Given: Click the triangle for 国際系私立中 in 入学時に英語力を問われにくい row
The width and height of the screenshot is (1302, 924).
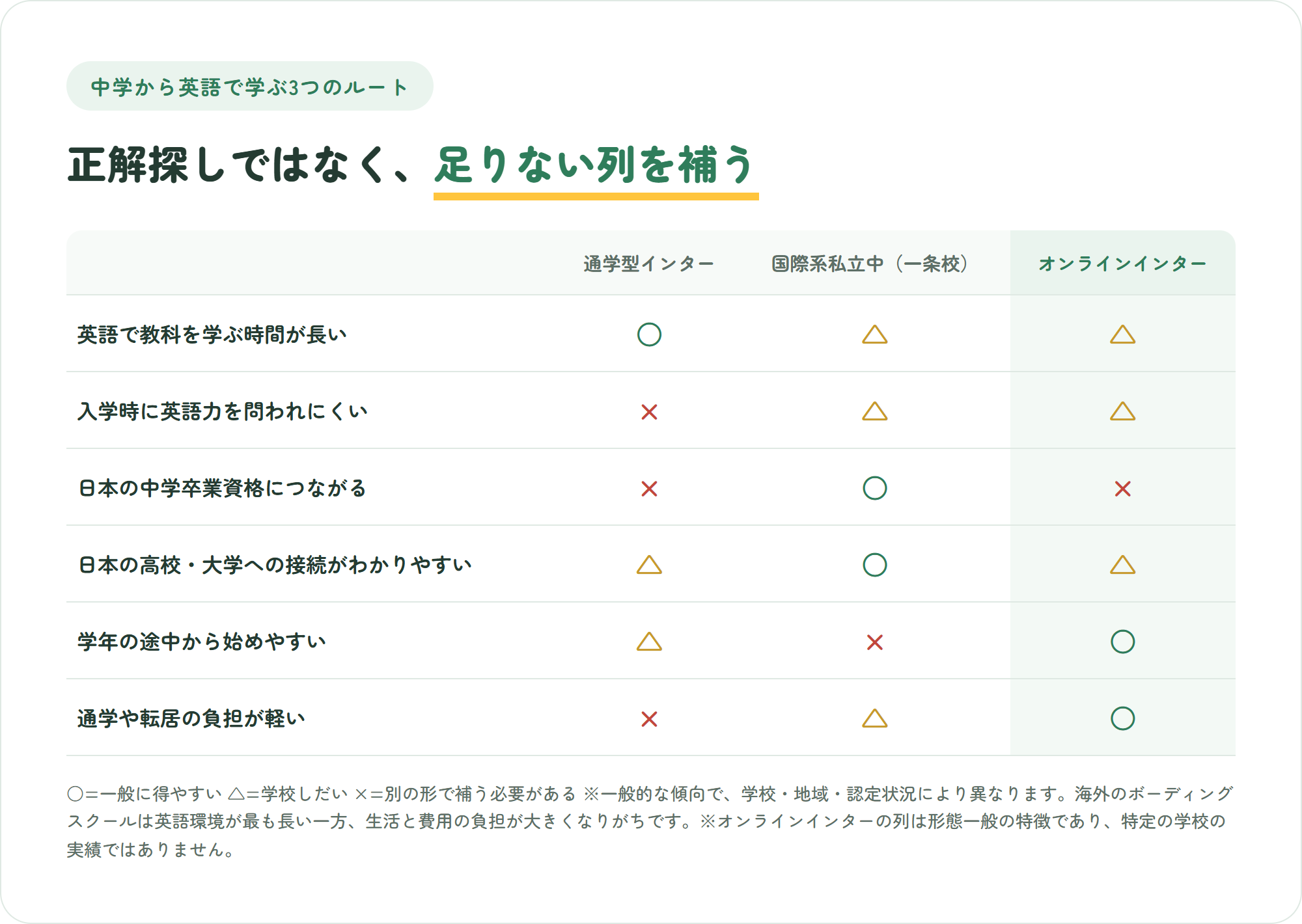Looking at the screenshot, I should 875,411.
